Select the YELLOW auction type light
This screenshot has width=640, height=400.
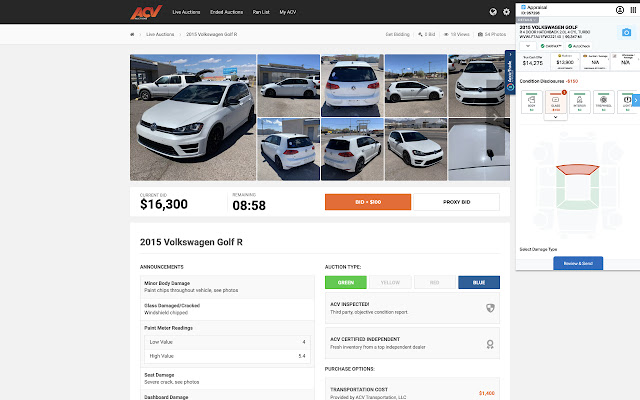click(390, 282)
